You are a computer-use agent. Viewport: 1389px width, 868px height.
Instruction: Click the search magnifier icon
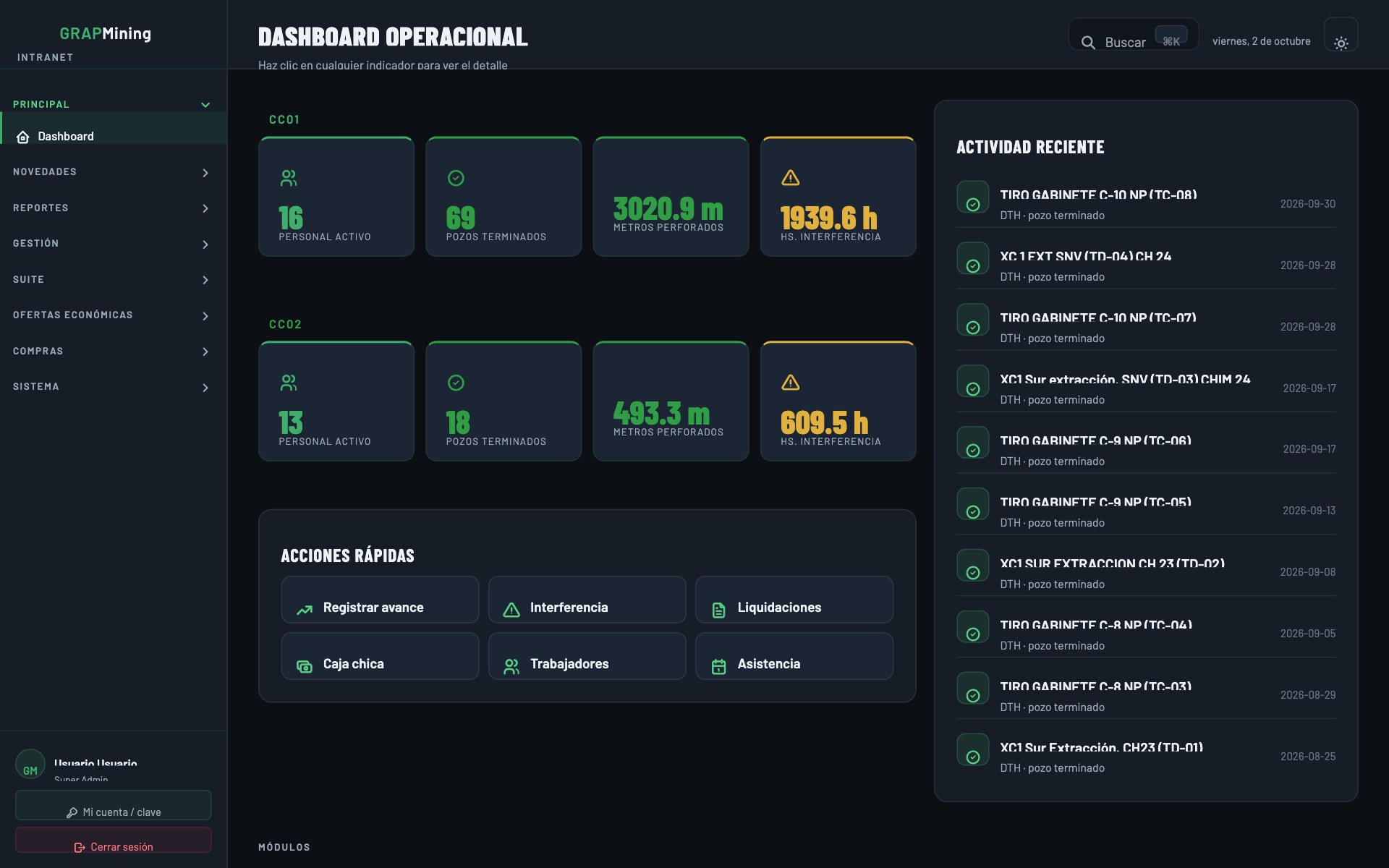click(1088, 43)
